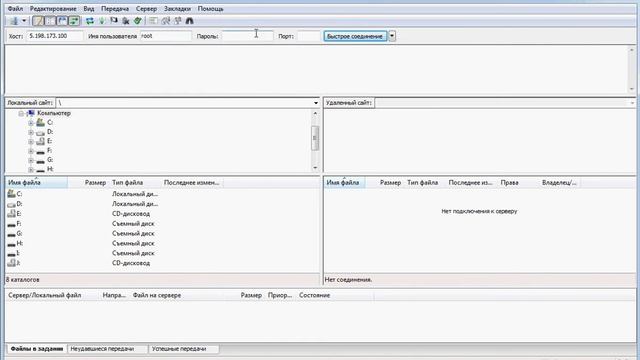Toggle the message log display

coord(38,21)
